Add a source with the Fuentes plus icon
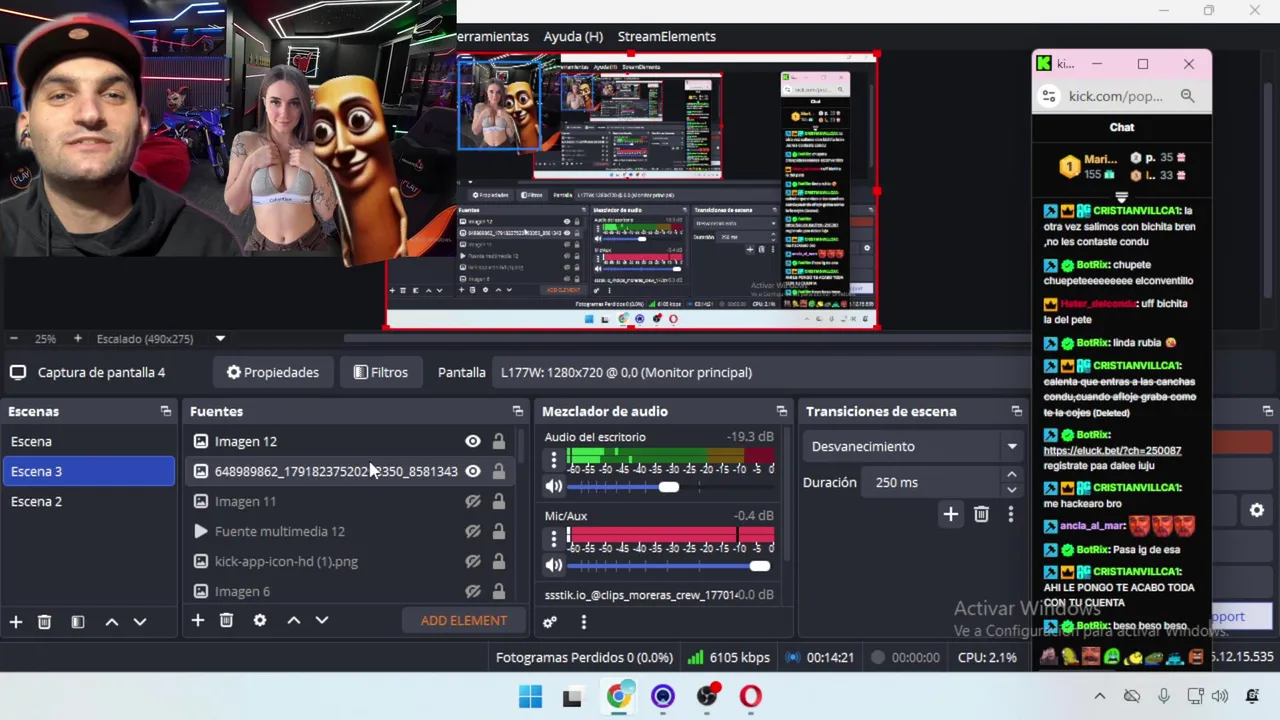The width and height of the screenshot is (1280, 720). (x=198, y=620)
